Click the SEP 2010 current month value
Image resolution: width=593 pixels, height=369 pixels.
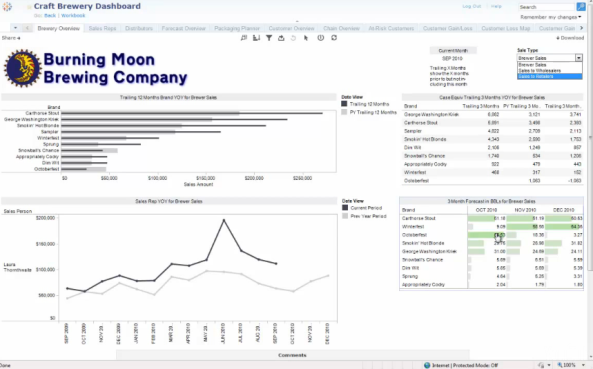(x=452, y=58)
